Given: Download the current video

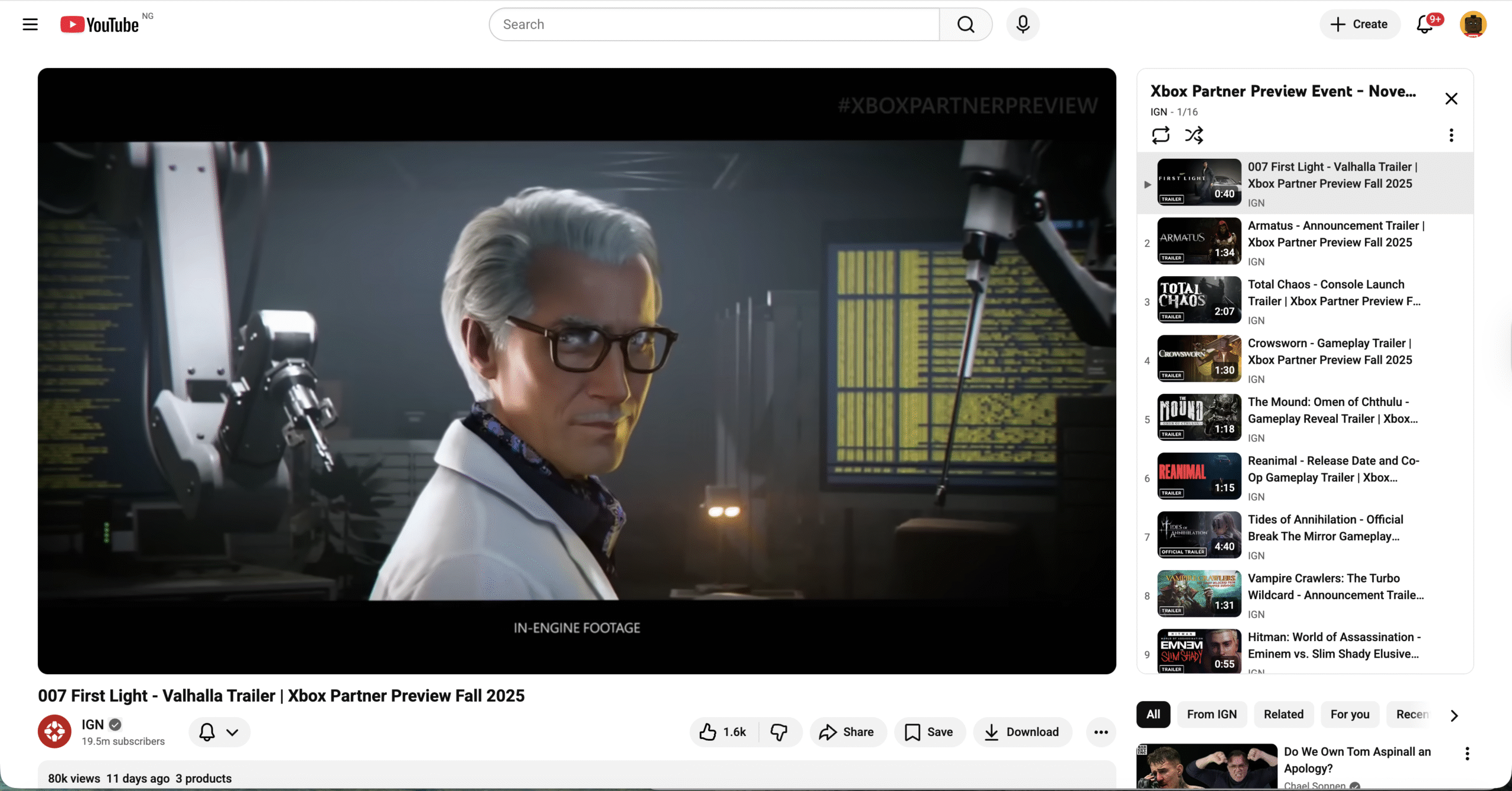Looking at the screenshot, I should coord(1022,732).
